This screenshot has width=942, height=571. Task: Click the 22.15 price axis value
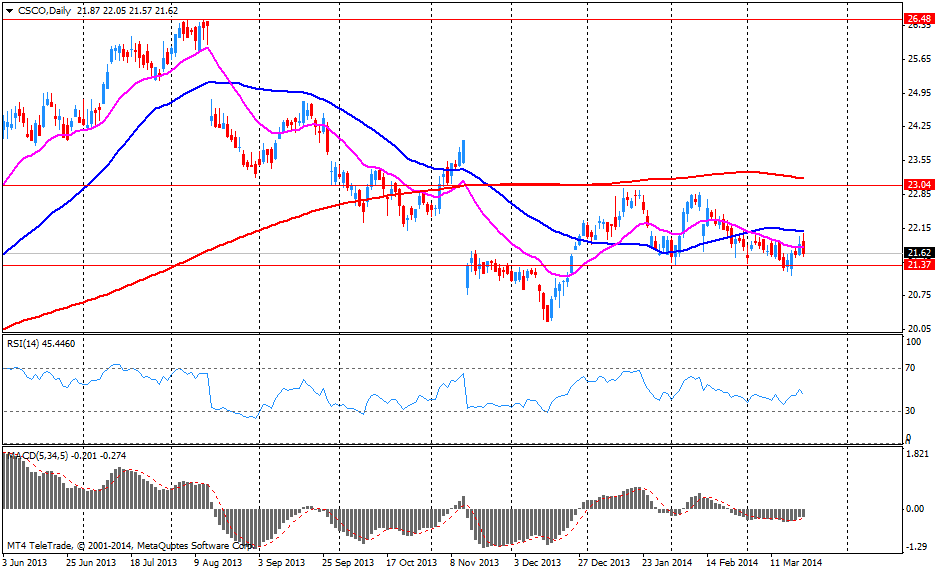tap(920, 228)
